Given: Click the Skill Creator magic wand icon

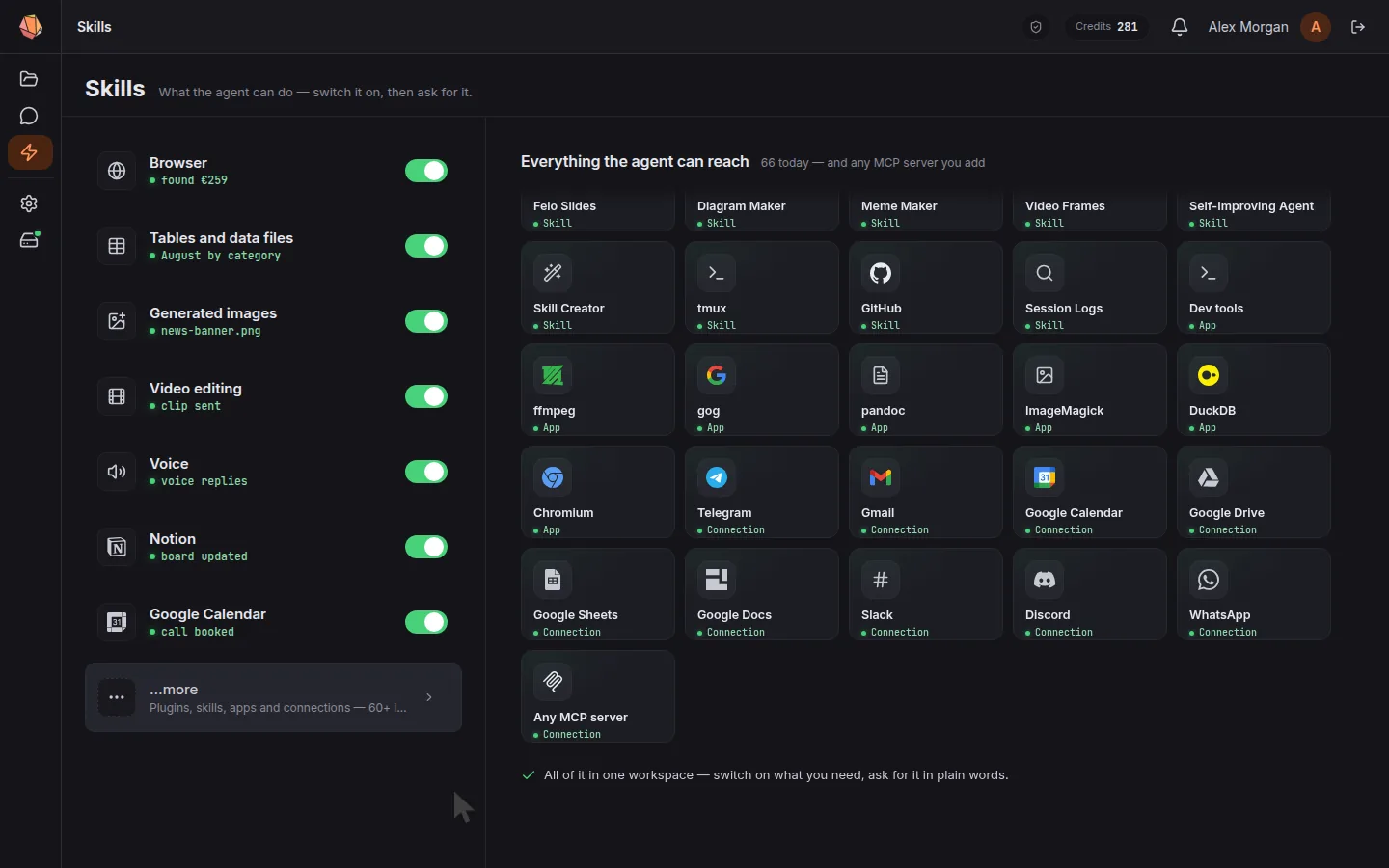Looking at the screenshot, I should click(x=553, y=273).
